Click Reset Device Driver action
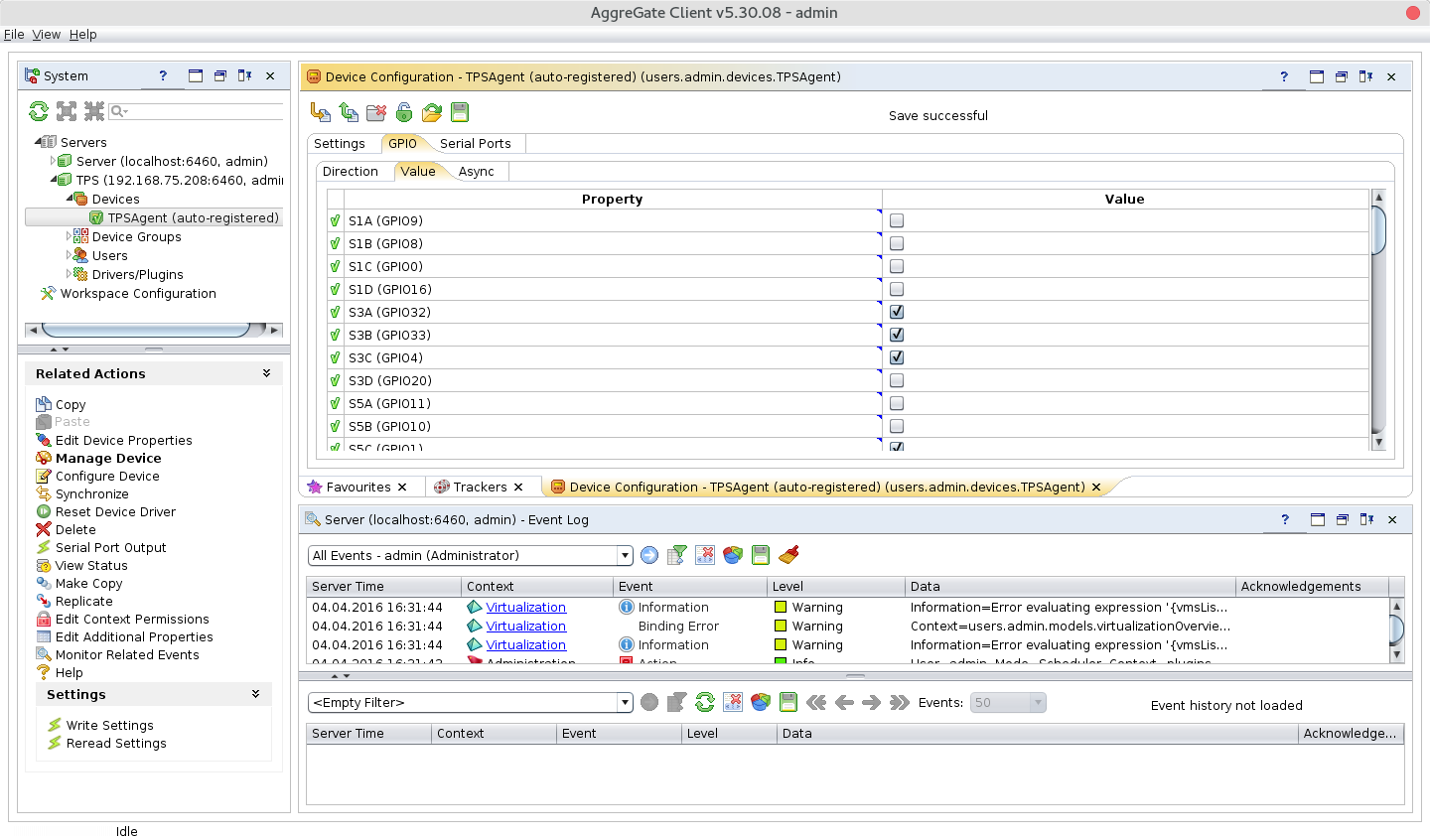 point(115,511)
